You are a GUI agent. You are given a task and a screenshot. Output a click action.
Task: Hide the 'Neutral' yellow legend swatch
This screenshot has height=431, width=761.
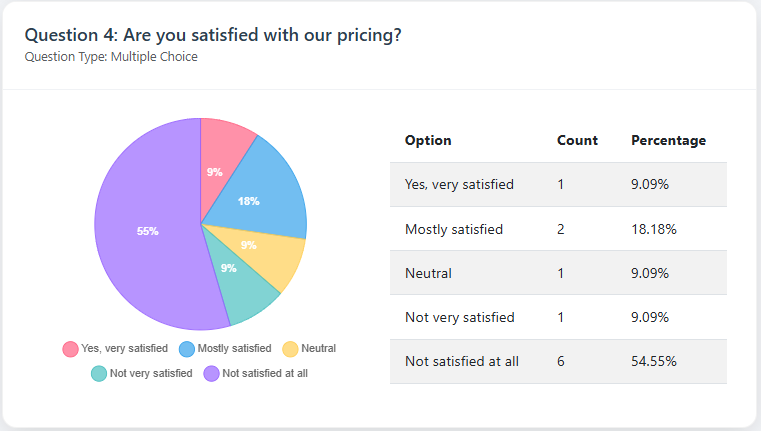[x=291, y=349]
